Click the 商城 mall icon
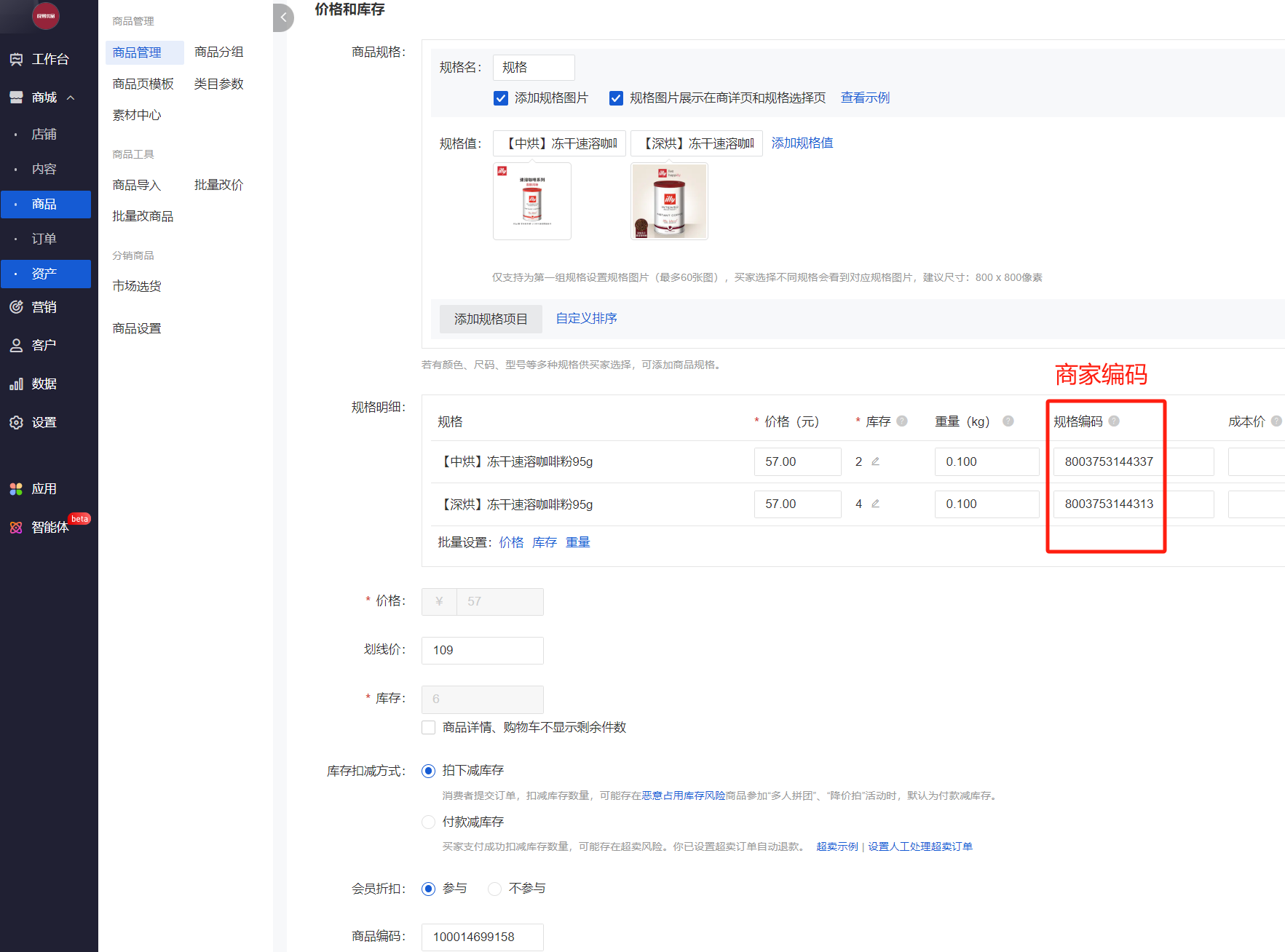This screenshot has height=952, width=1285. pyautogui.click(x=16, y=98)
